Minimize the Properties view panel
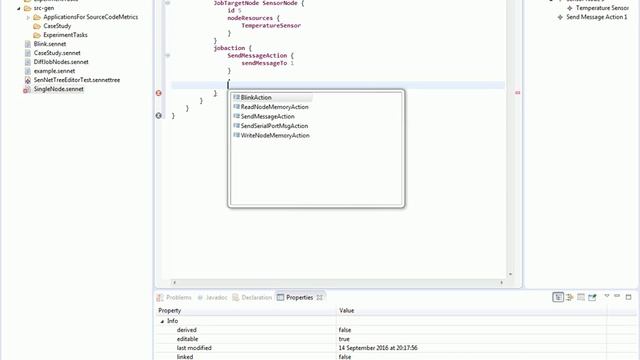This screenshot has height=360, width=640. click(617, 296)
